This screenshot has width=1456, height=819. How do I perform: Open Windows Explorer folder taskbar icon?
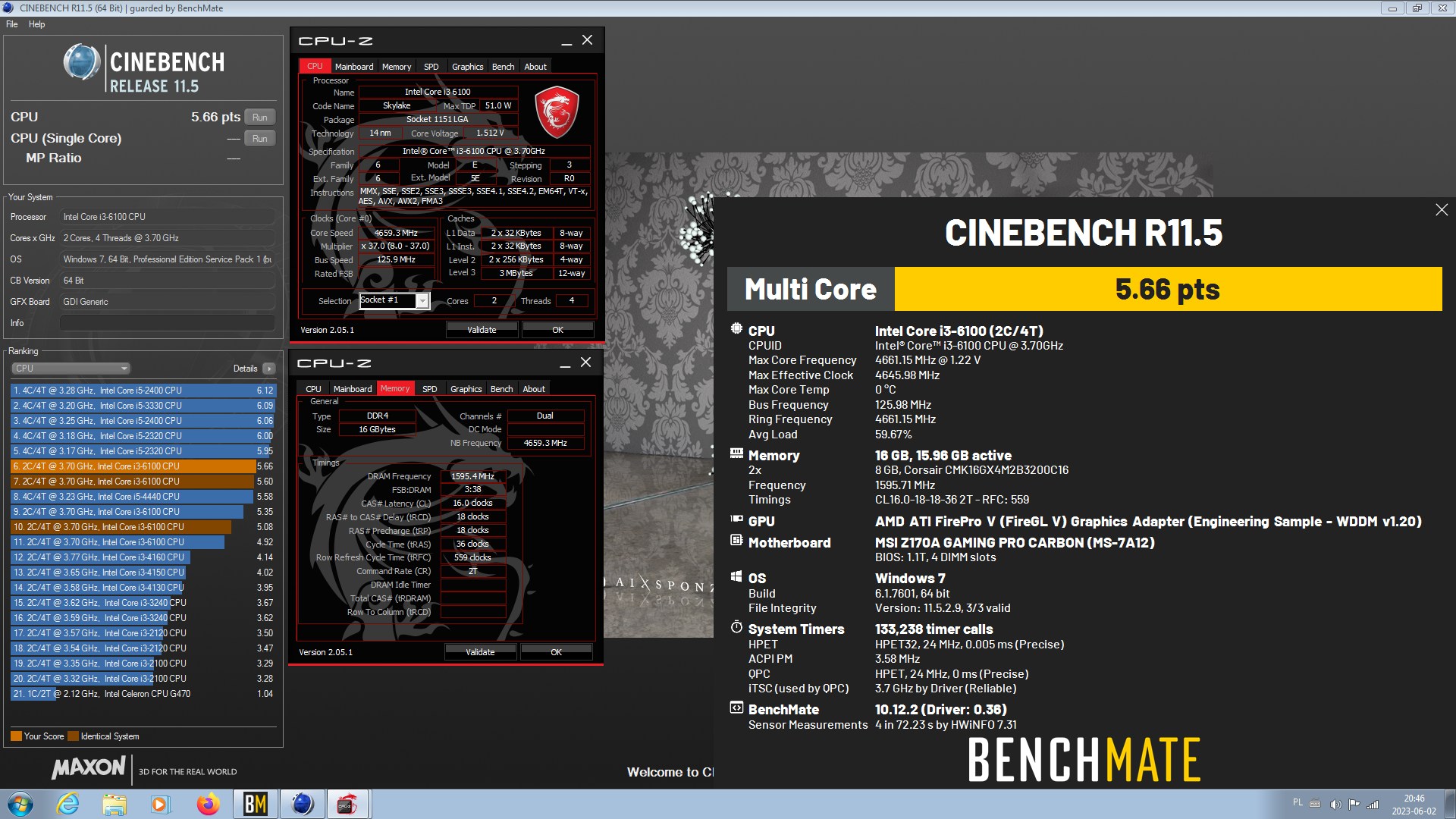pyautogui.click(x=115, y=804)
